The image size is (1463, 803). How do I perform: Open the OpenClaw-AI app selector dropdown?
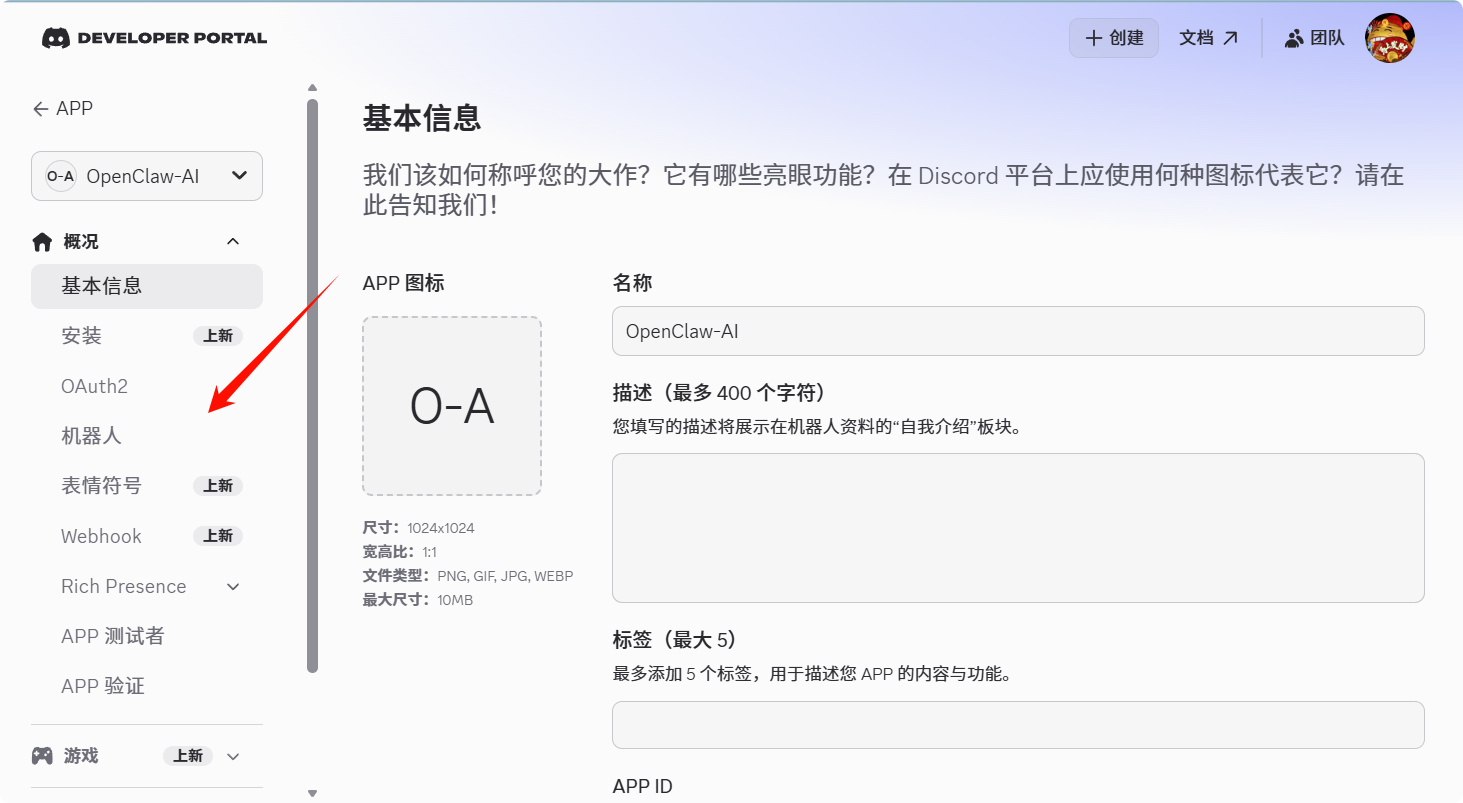(147, 176)
